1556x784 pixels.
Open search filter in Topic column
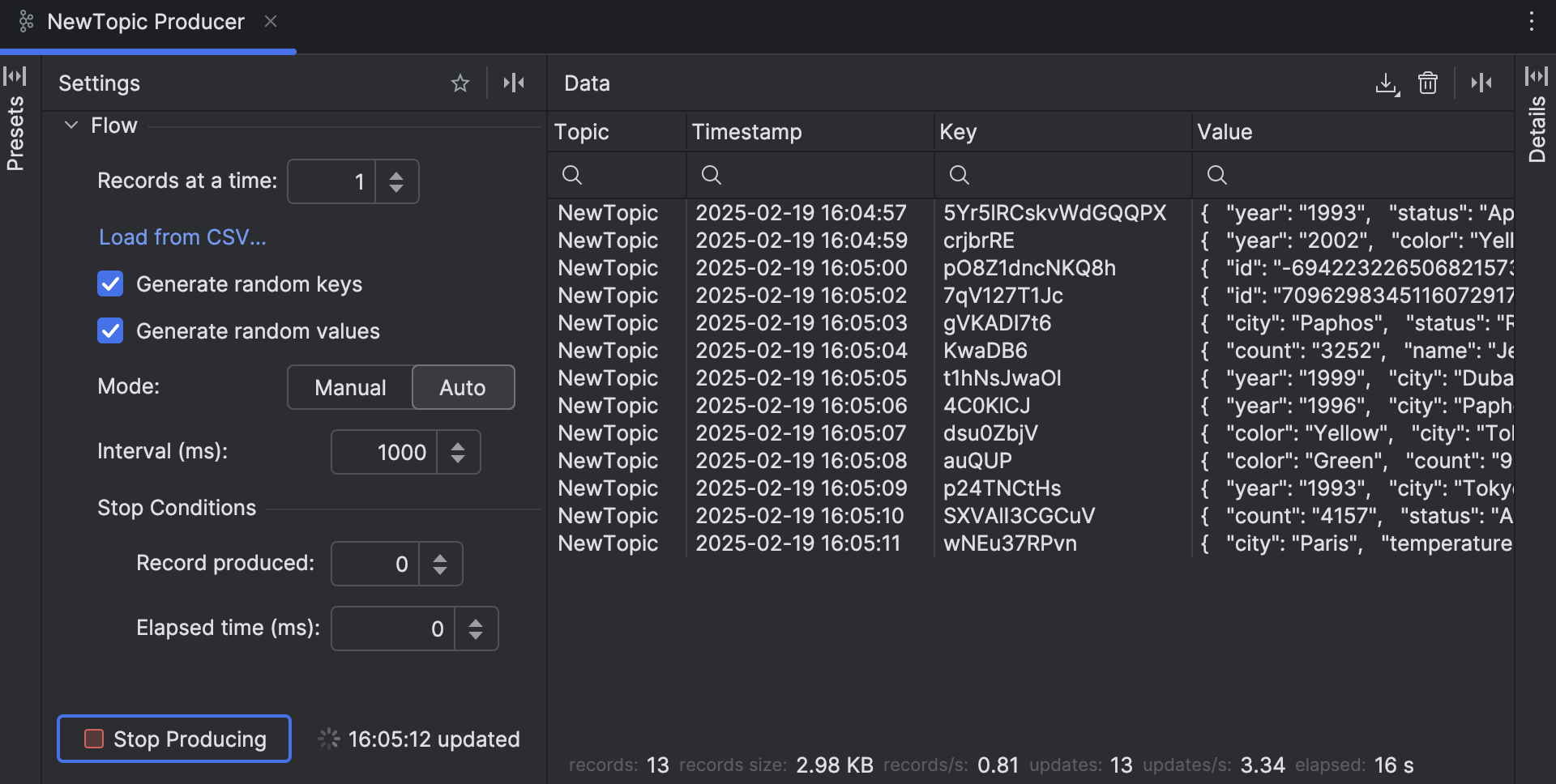coord(572,175)
